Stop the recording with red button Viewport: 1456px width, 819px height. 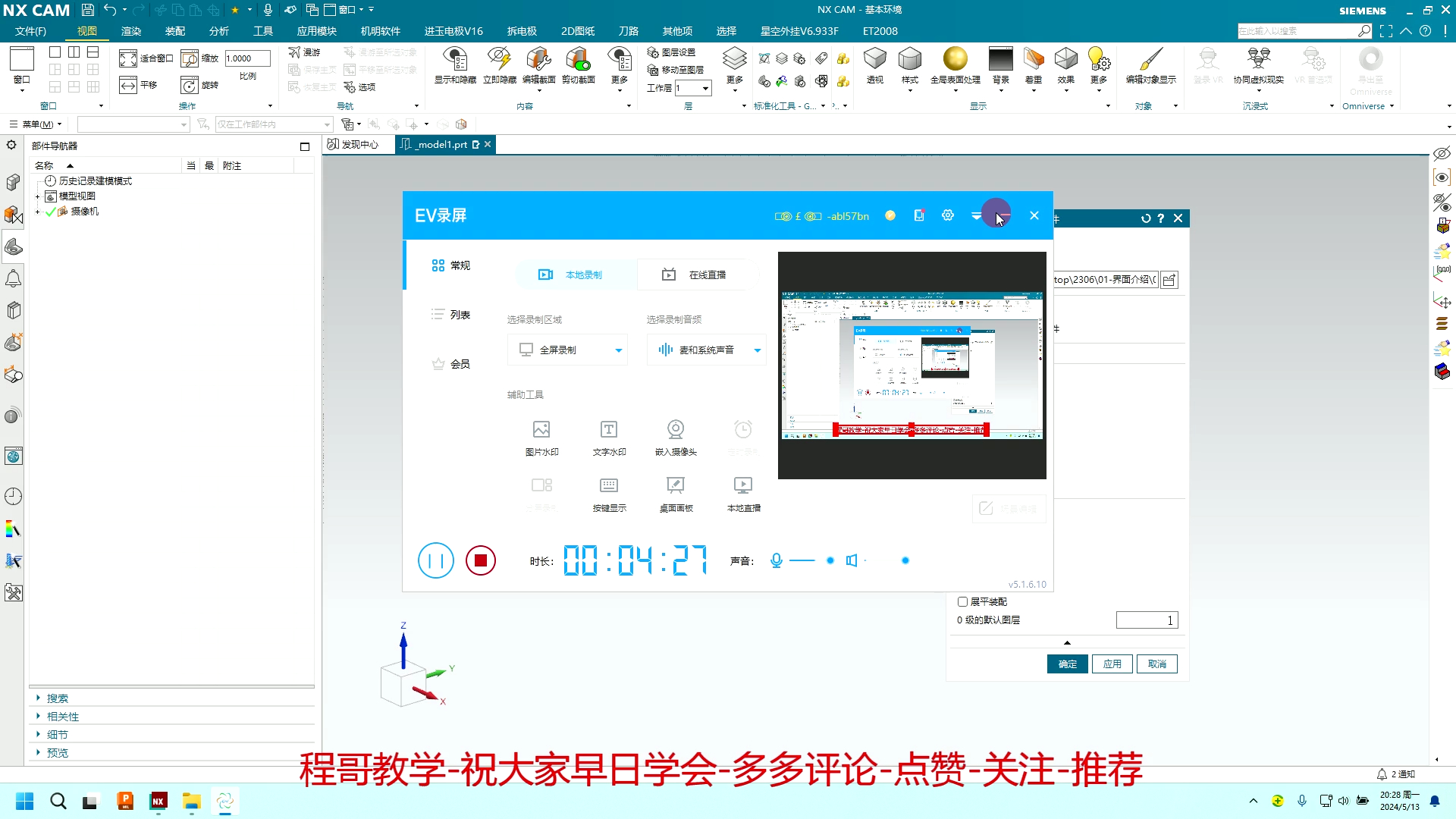tap(481, 561)
